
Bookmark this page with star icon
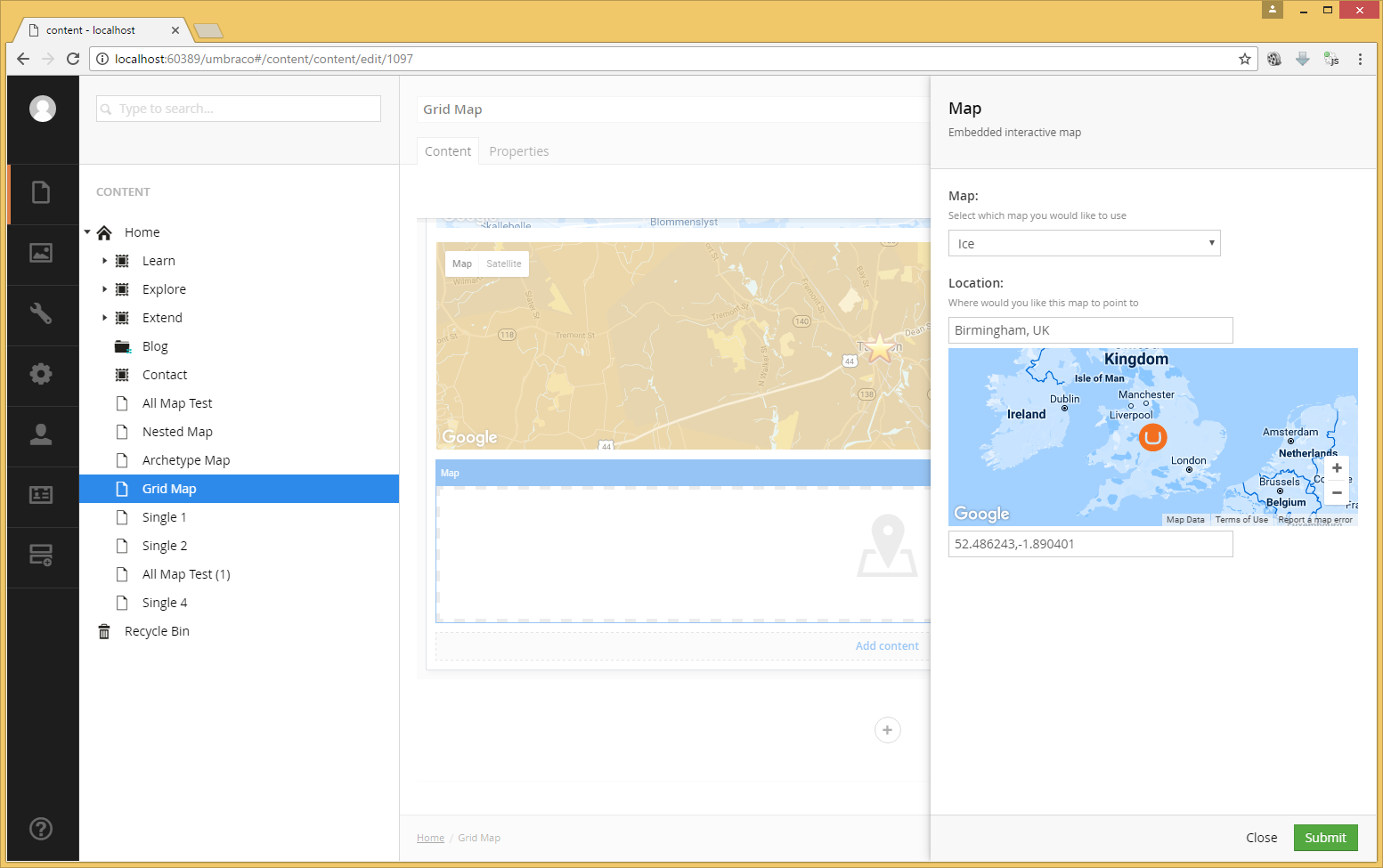pos(1245,59)
